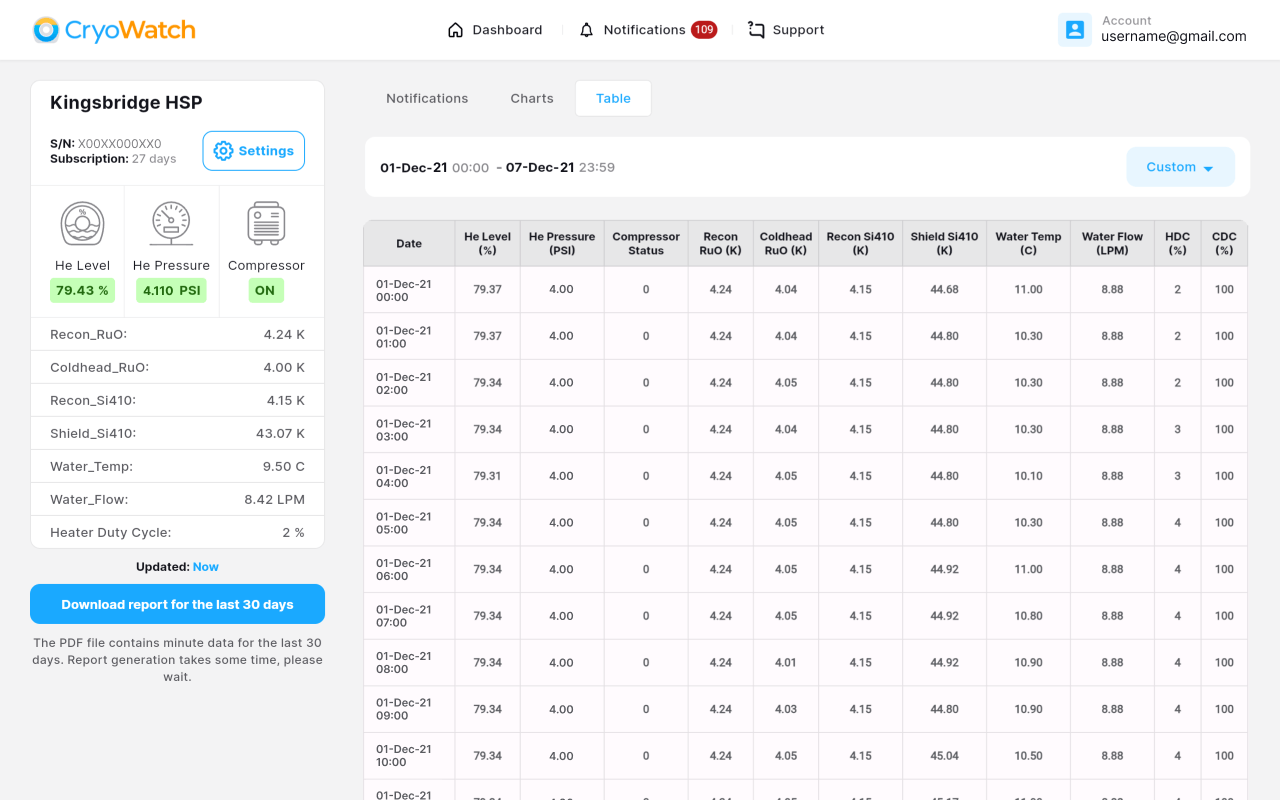This screenshot has width=1280, height=800.
Task: Click the He Level gauge icon
Action: click(82, 224)
